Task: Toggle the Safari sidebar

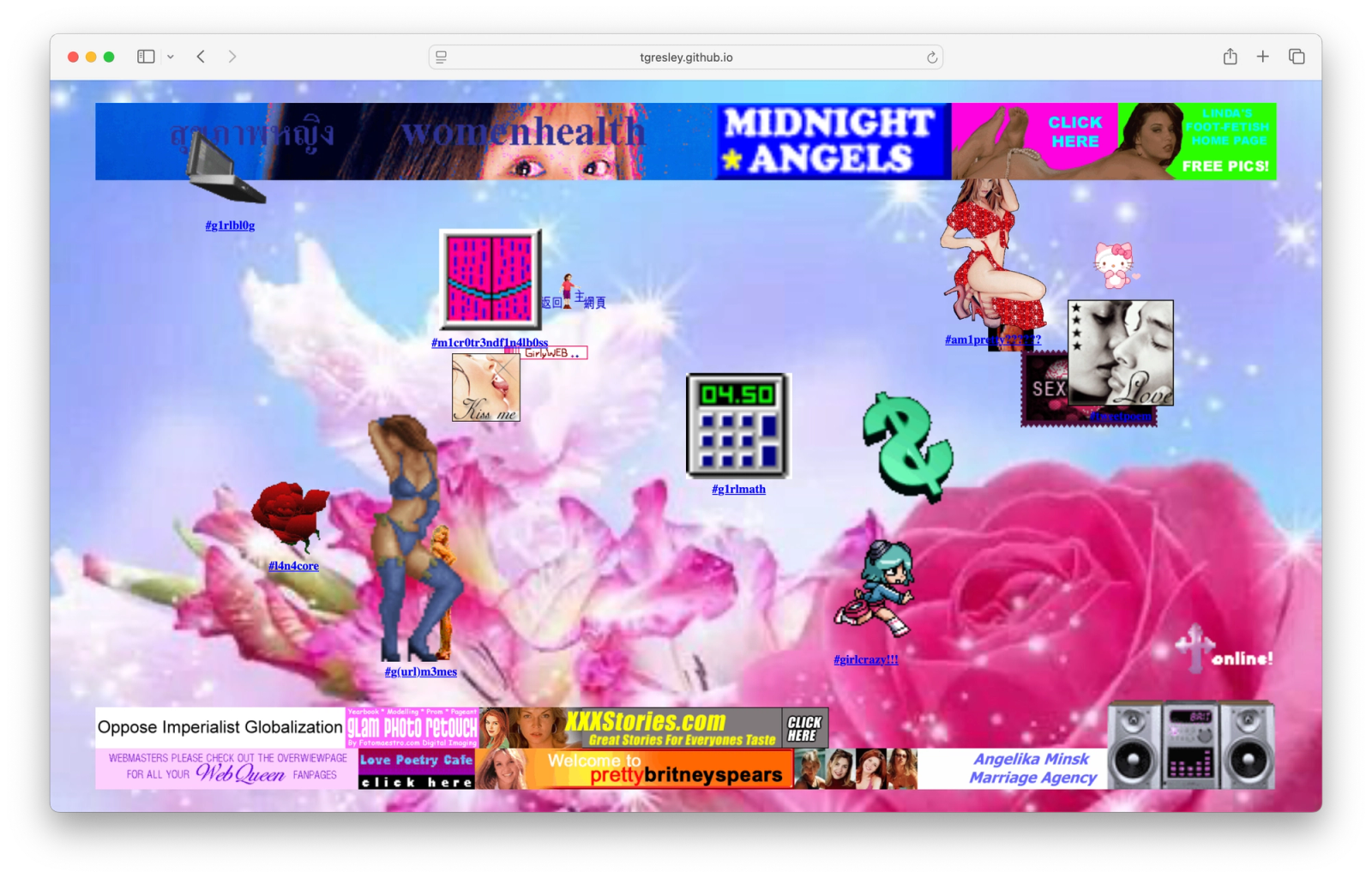Action: [x=146, y=57]
